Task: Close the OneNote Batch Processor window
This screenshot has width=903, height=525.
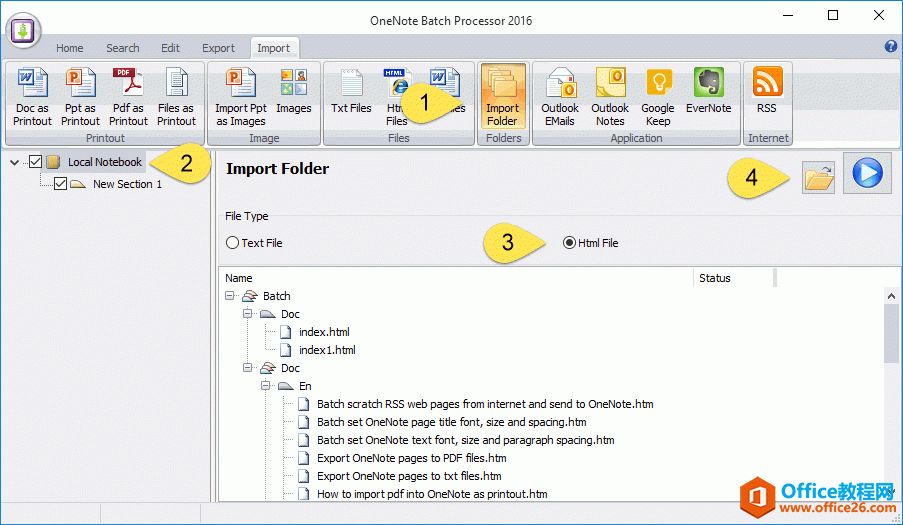Action: (x=878, y=16)
